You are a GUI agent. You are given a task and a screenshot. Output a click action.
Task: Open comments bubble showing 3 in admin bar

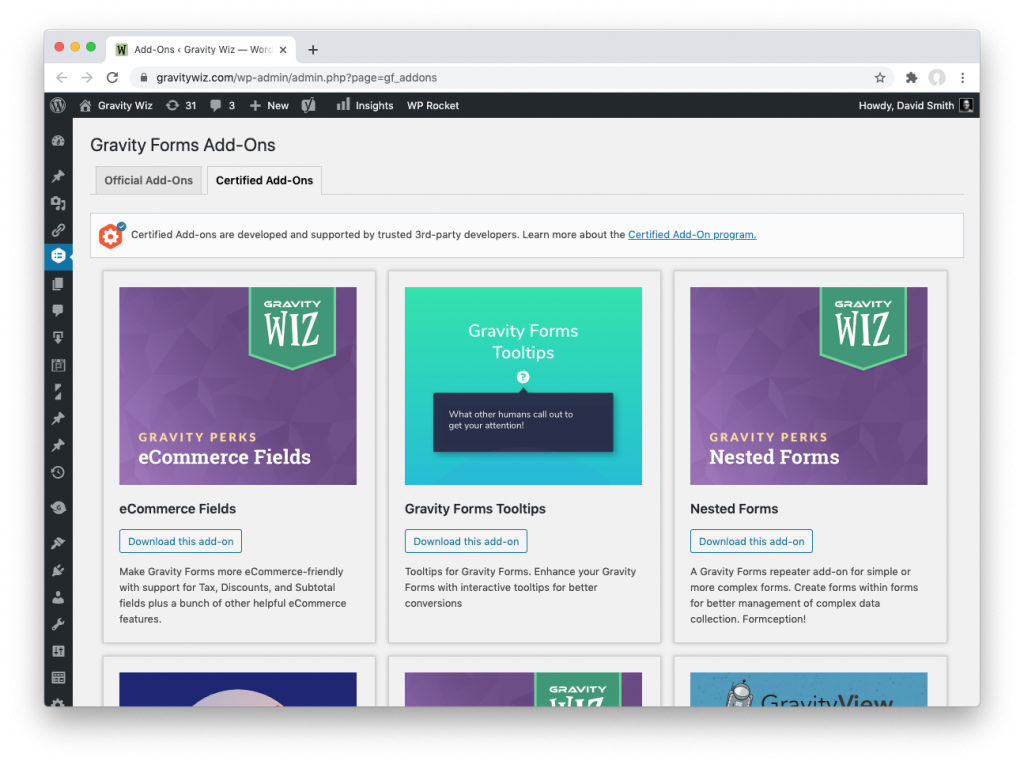tap(222, 105)
